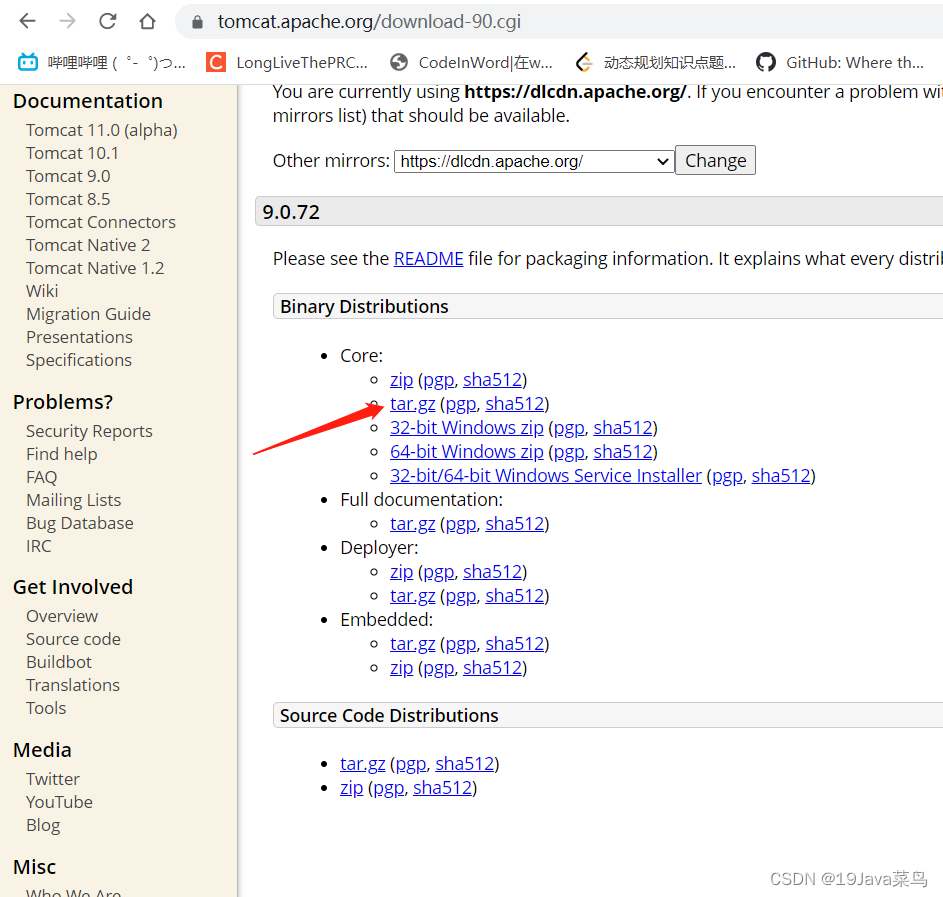Download the Embedded zip
The height and width of the screenshot is (897, 943).
401,668
